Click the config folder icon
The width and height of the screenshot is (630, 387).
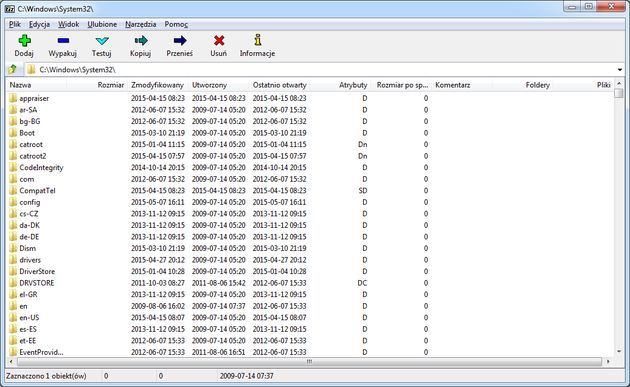pyautogui.click(x=13, y=202)
